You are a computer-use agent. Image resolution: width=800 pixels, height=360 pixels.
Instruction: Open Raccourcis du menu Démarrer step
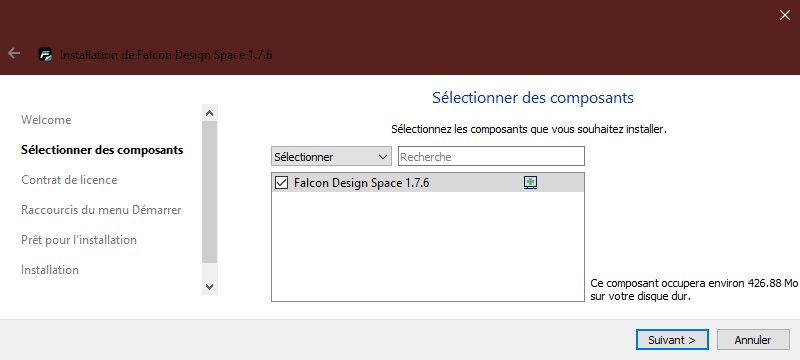tap(101, 210)
